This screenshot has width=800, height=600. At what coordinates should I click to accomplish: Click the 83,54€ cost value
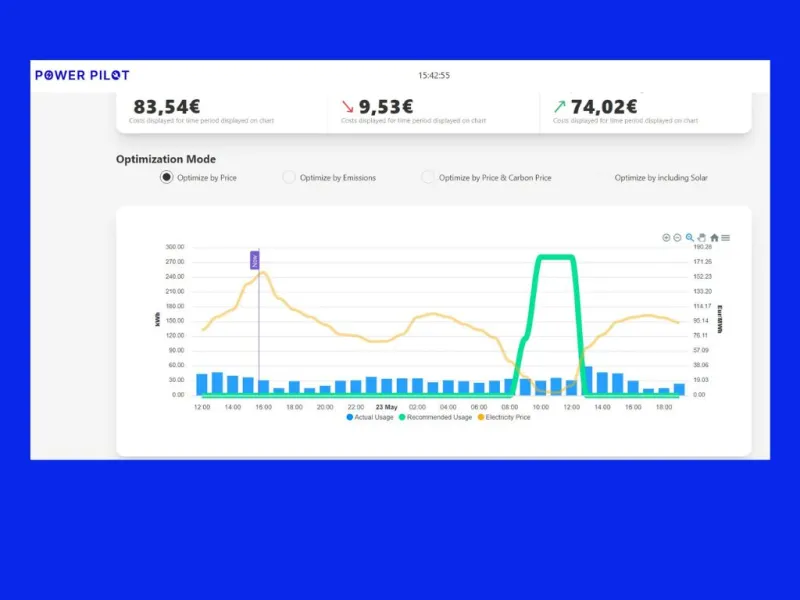(x=167, y=107)
